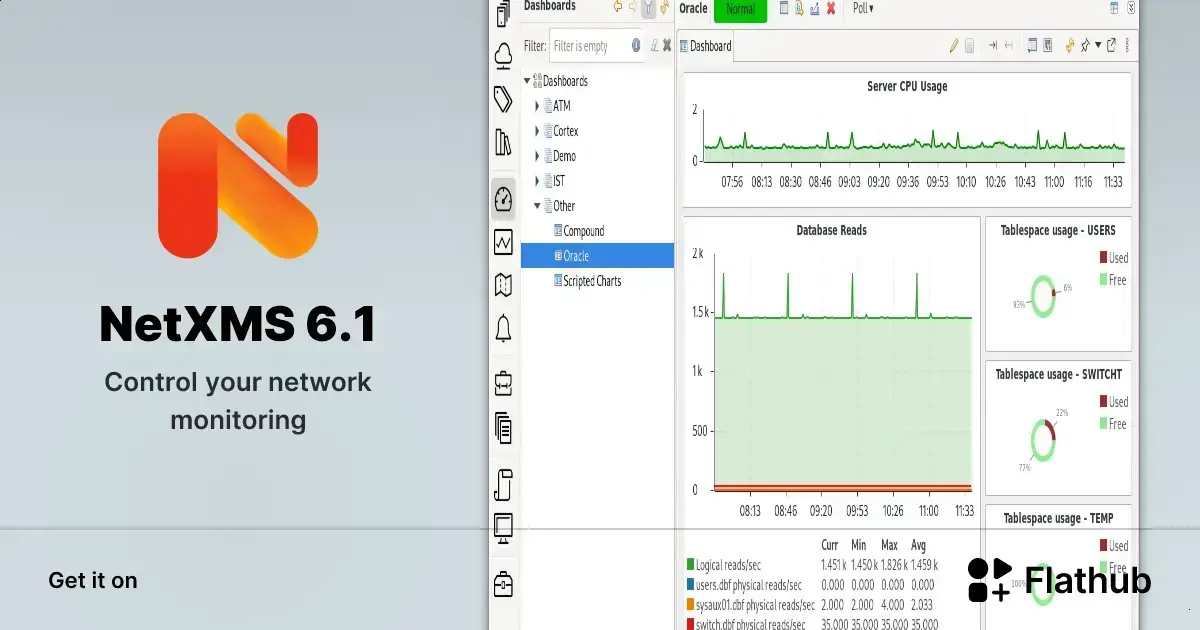Click the chart export icon in Oracle toolbar
Viewport: 1200px width, 630px height.
[815, 8]
